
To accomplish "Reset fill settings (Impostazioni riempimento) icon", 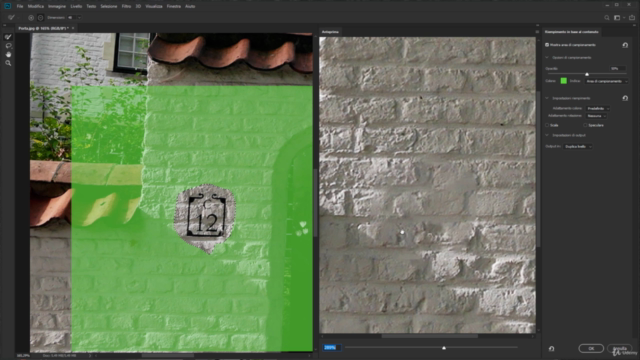I will click(x=625, y=98).
